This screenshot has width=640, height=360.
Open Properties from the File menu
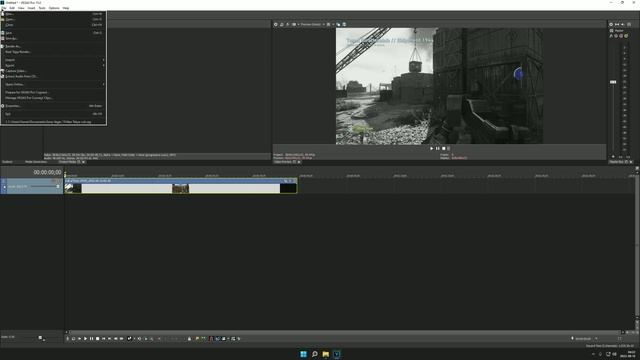pos(54,106)
